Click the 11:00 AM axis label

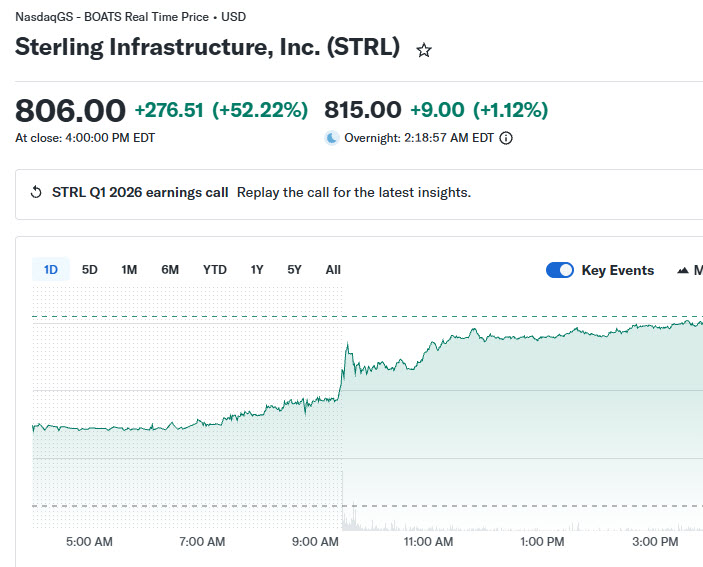[x=428, y=541]
